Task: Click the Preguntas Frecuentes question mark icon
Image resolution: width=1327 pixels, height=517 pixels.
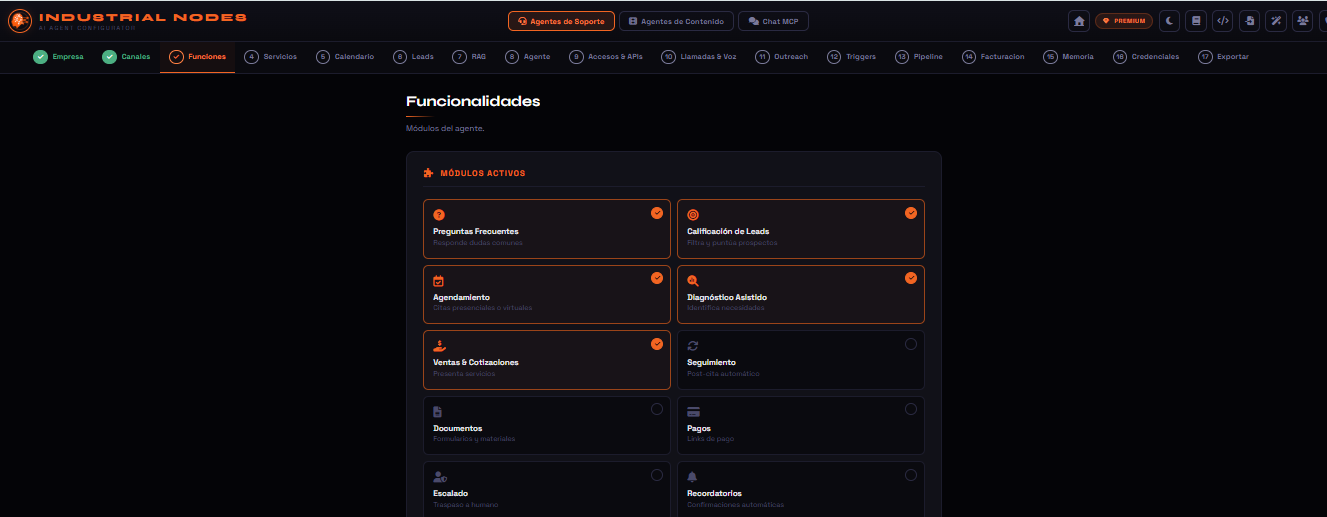Action: pos(439,215)
